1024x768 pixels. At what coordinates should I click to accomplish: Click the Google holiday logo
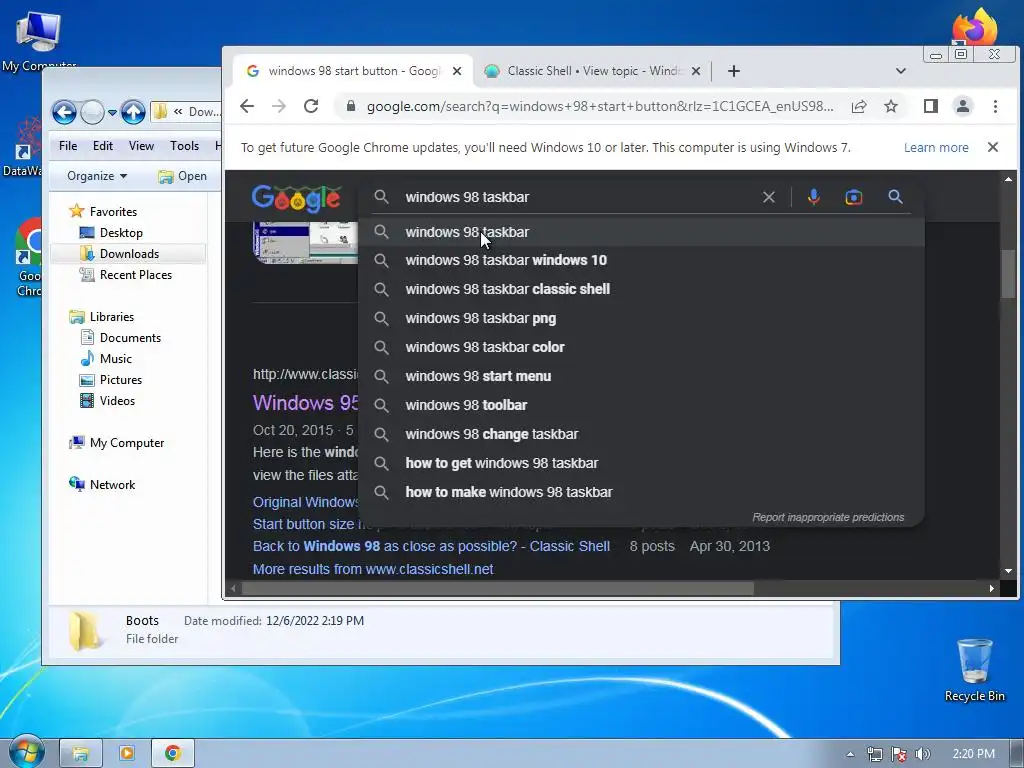click(296, 197)
